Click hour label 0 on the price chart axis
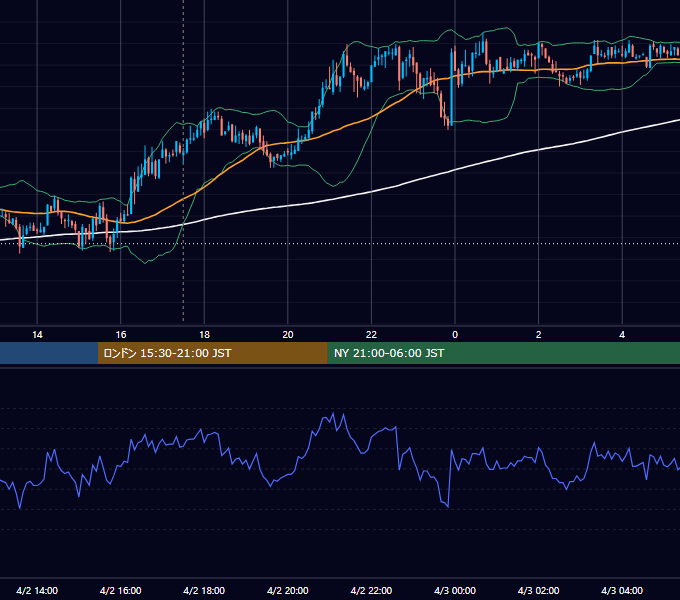The image size is (680, 600). point(455,335)
